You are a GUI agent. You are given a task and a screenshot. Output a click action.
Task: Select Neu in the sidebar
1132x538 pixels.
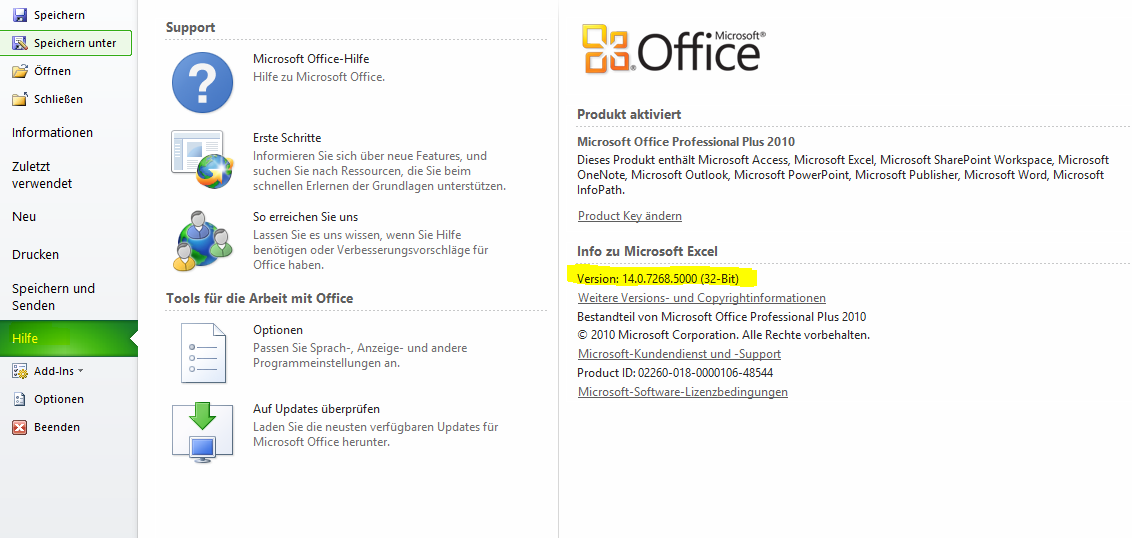click(x=24, y=216)
